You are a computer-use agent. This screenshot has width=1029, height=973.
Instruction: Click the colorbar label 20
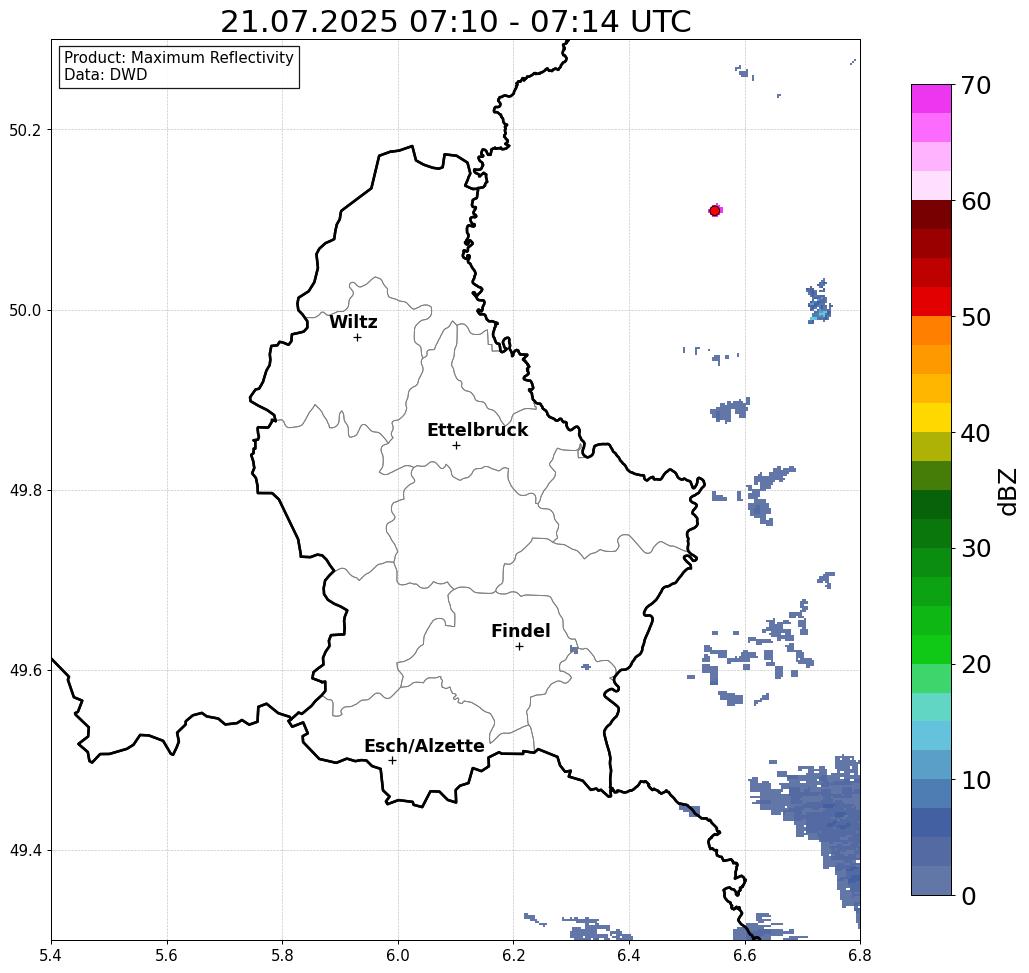tap(976, 664)
